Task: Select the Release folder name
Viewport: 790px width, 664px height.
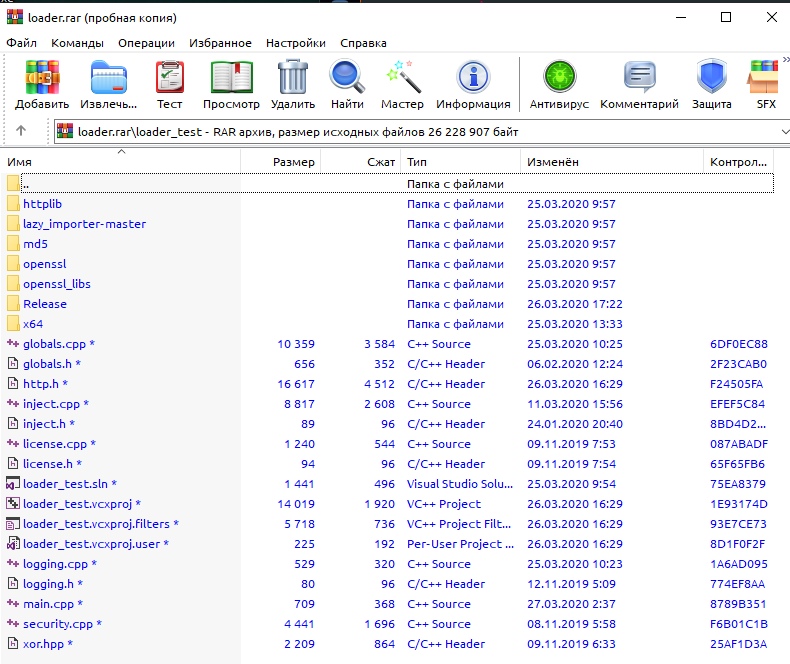Action: pyautogui.click(x=45, y=304)
